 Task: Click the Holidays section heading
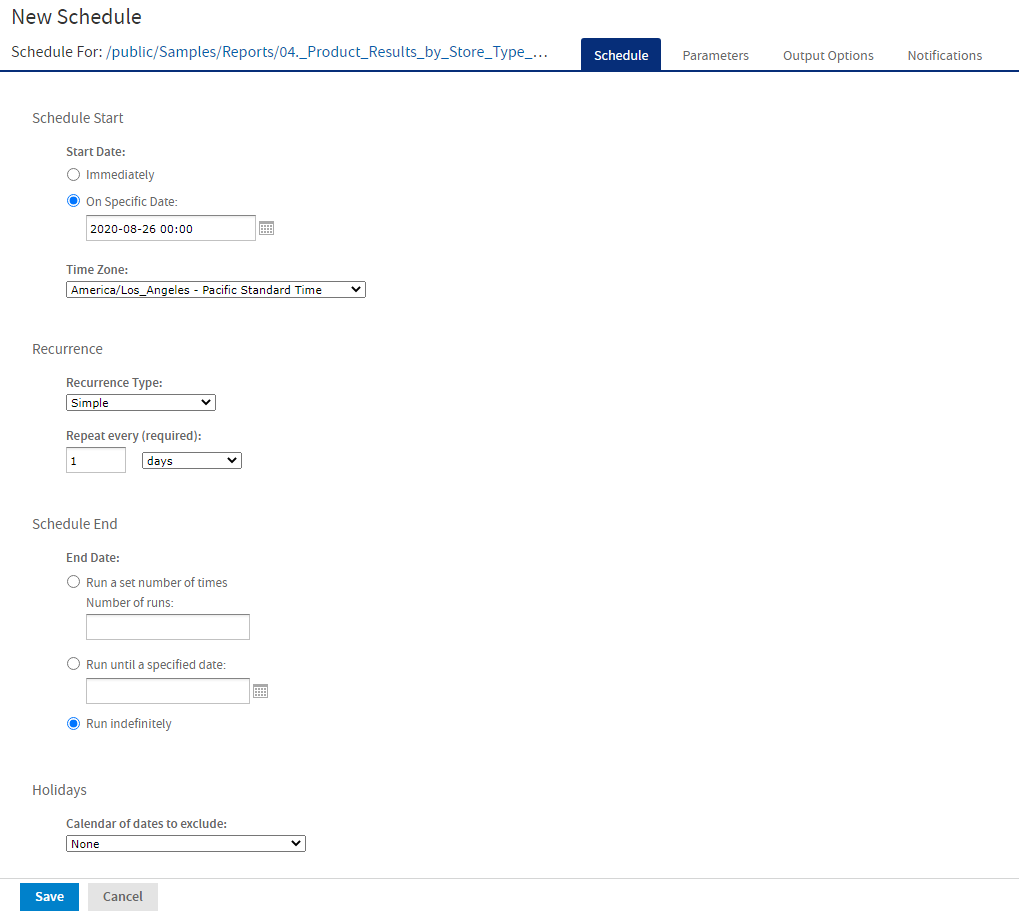tap(59, 790)
